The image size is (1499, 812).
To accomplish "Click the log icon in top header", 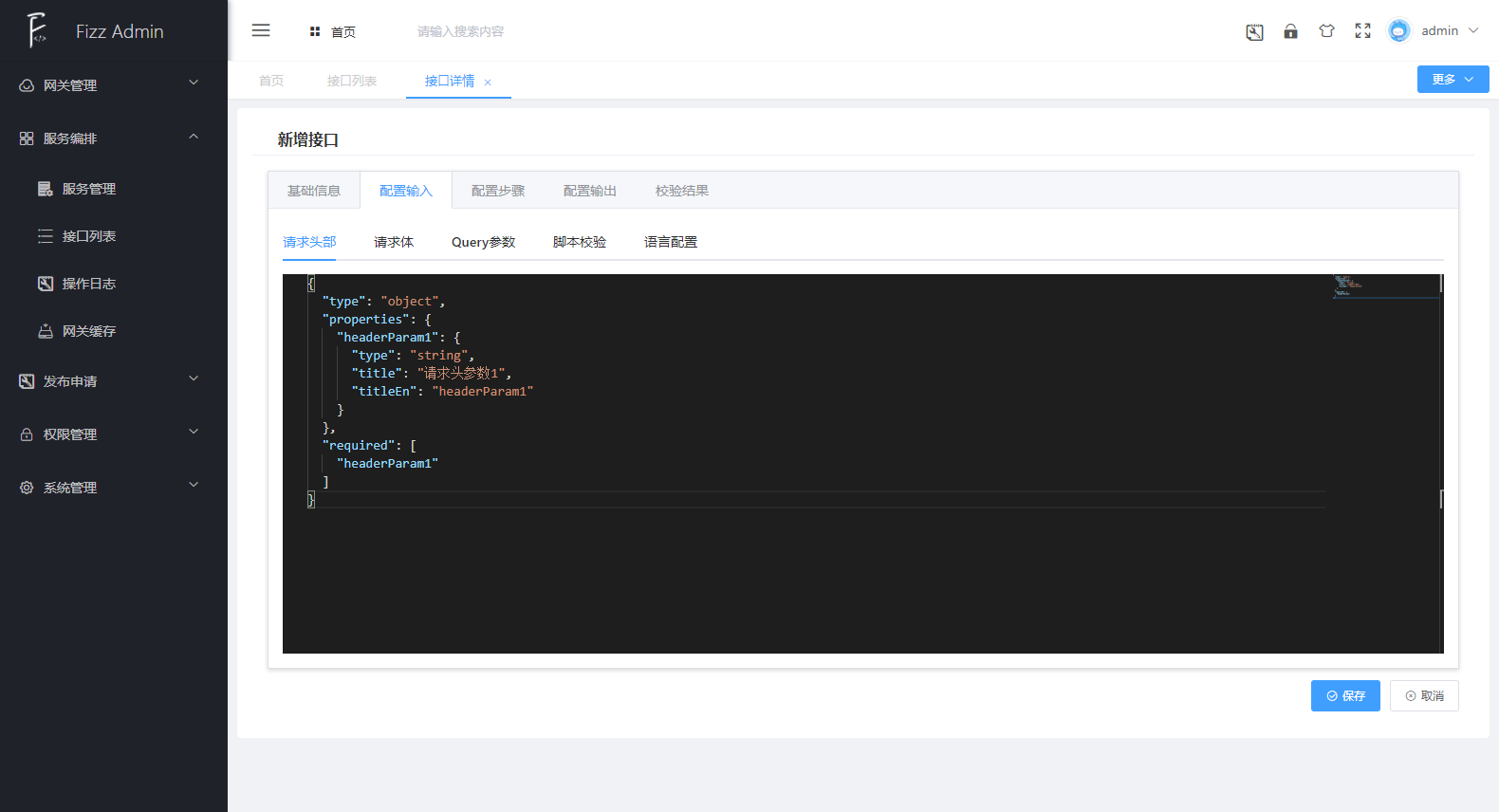I will (x=1254, y=32).
